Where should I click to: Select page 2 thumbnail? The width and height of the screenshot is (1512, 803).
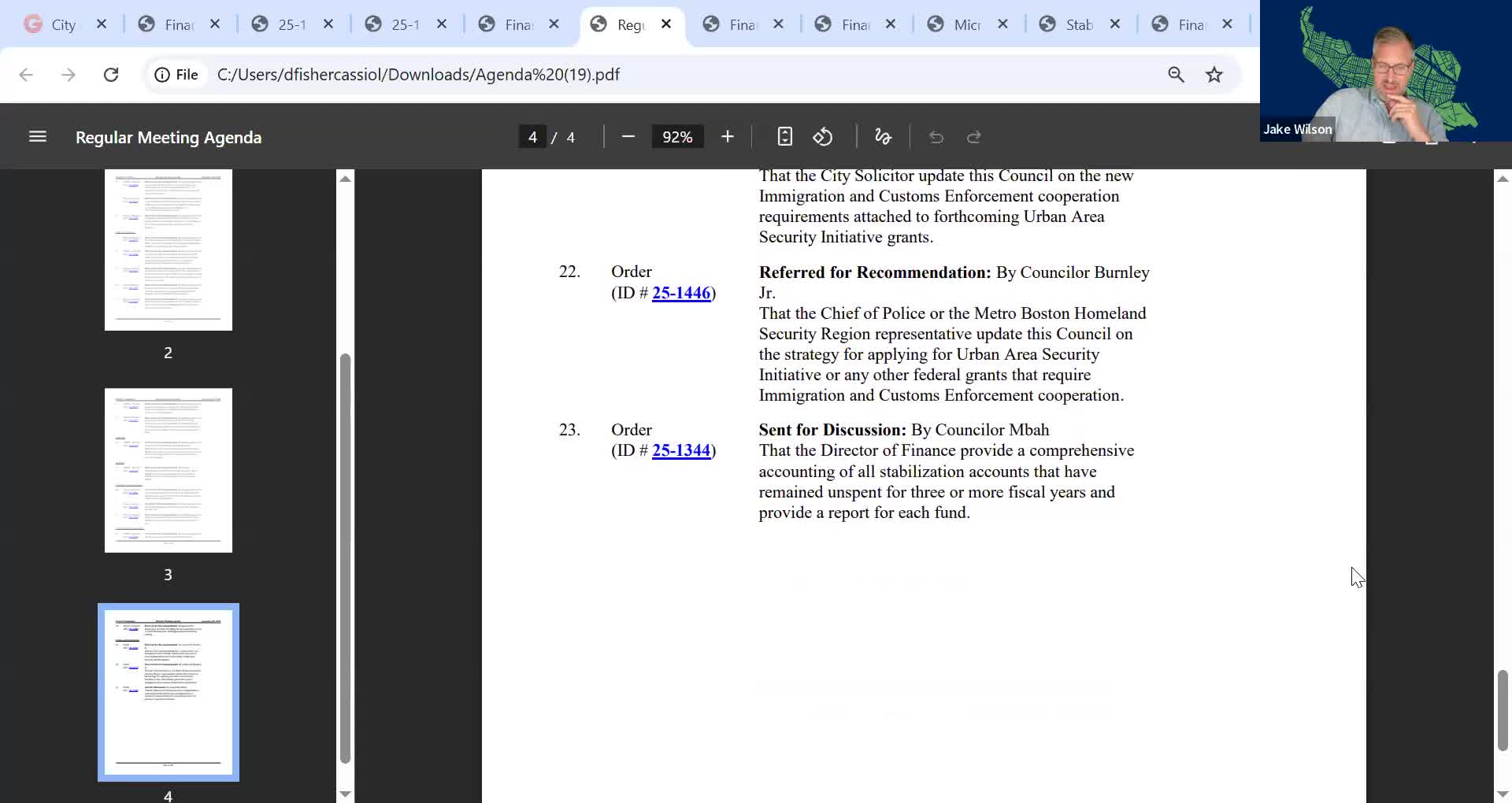(169, 250)
